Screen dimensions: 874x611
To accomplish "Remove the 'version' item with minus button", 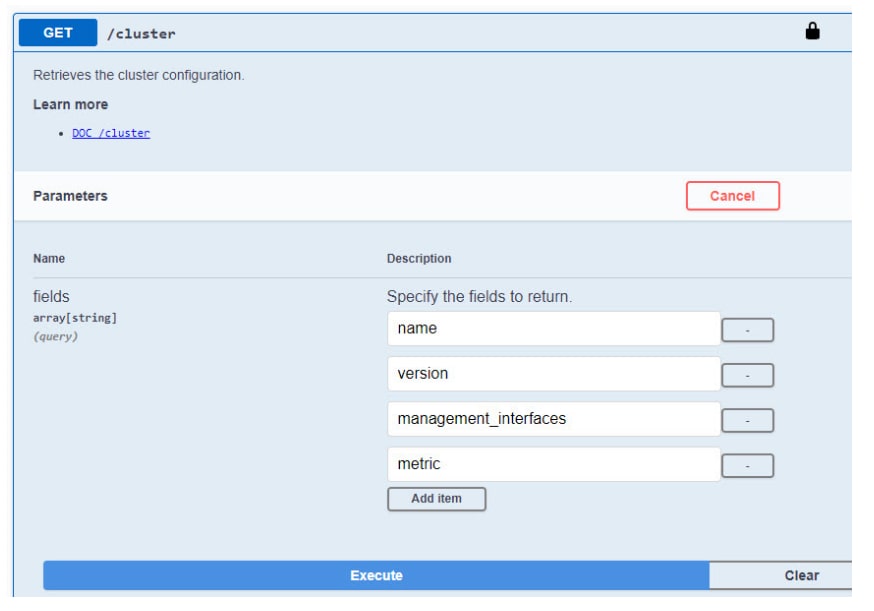I will click(x=747, y=376).
